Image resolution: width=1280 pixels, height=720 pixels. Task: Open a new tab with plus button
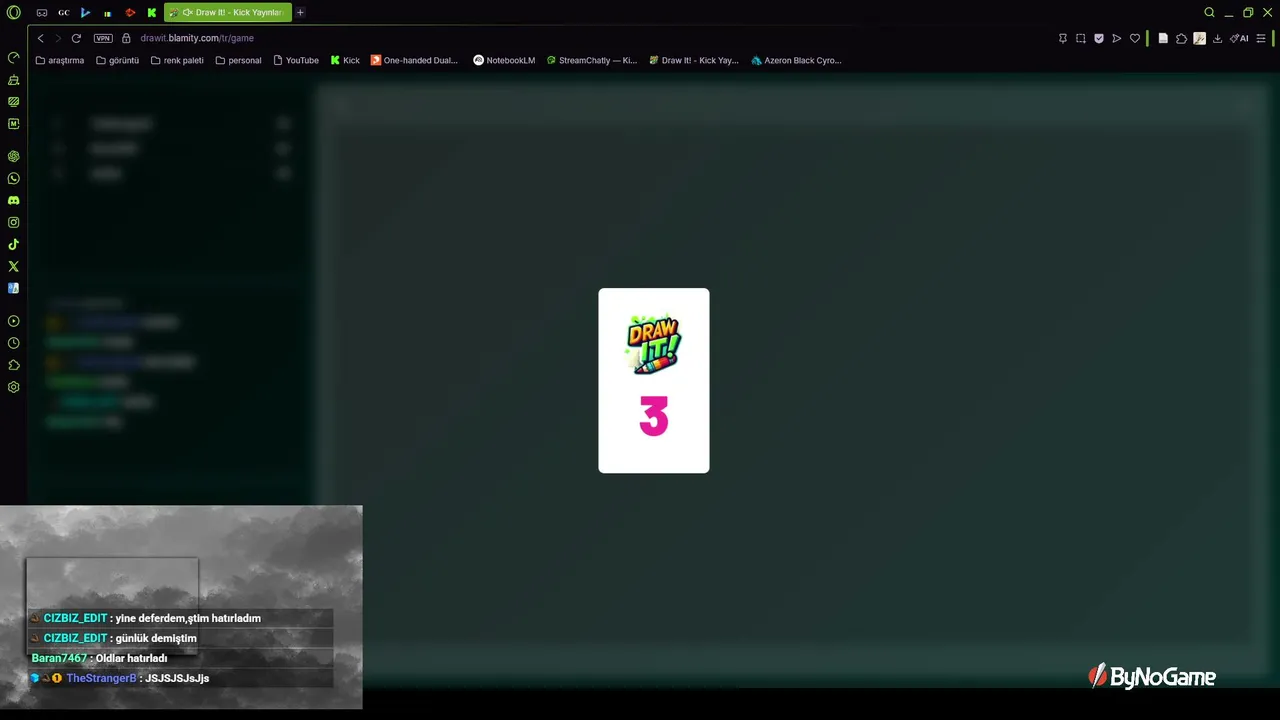[x=300, y=13]
